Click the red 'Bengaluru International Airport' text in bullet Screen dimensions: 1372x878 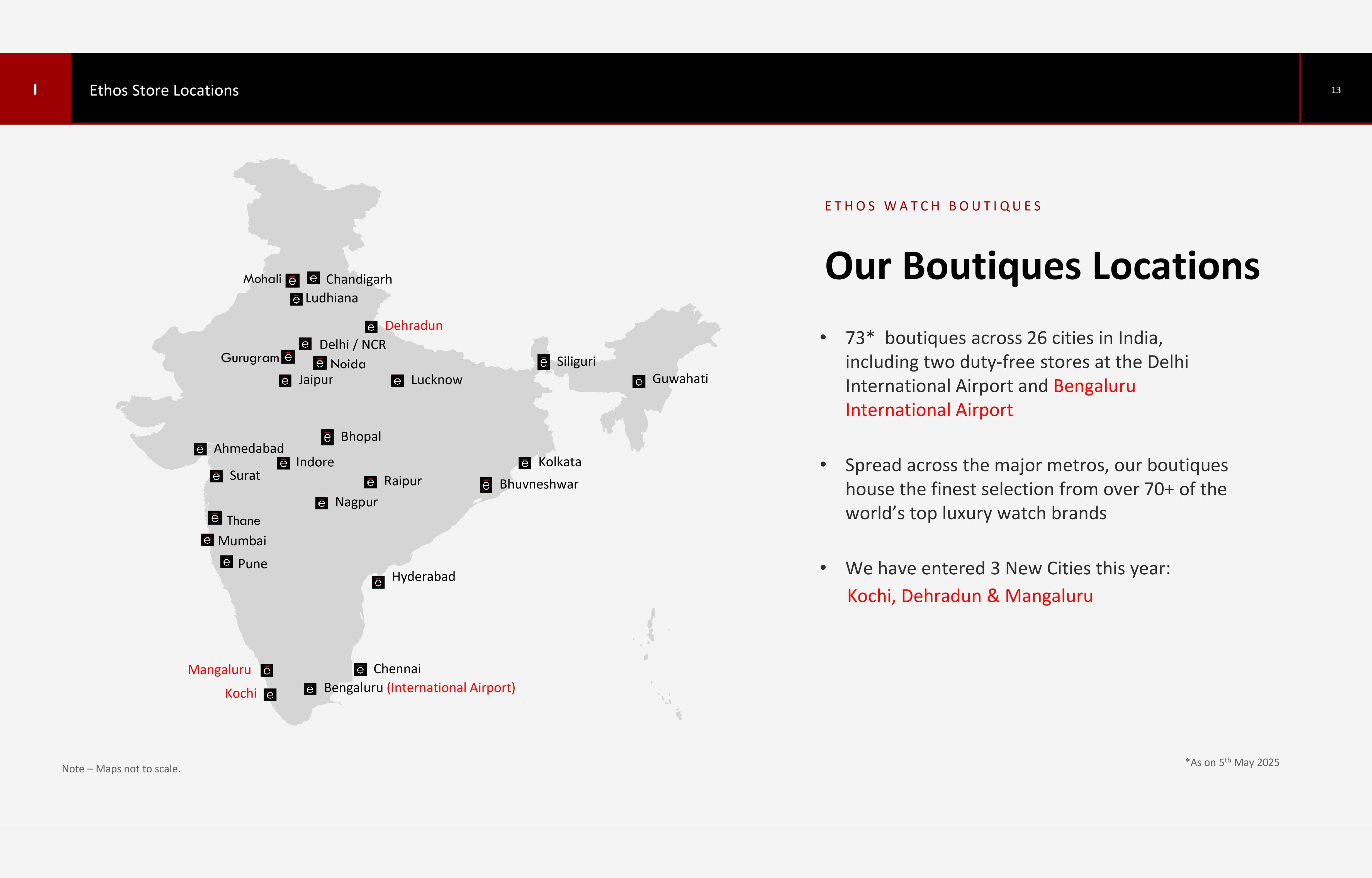(991, 398)
